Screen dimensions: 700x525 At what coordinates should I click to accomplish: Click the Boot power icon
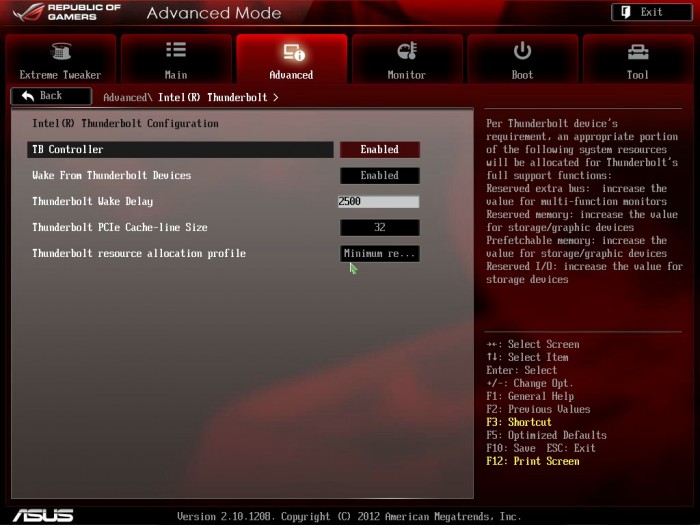pyautogui.click(x=522, y=50)
